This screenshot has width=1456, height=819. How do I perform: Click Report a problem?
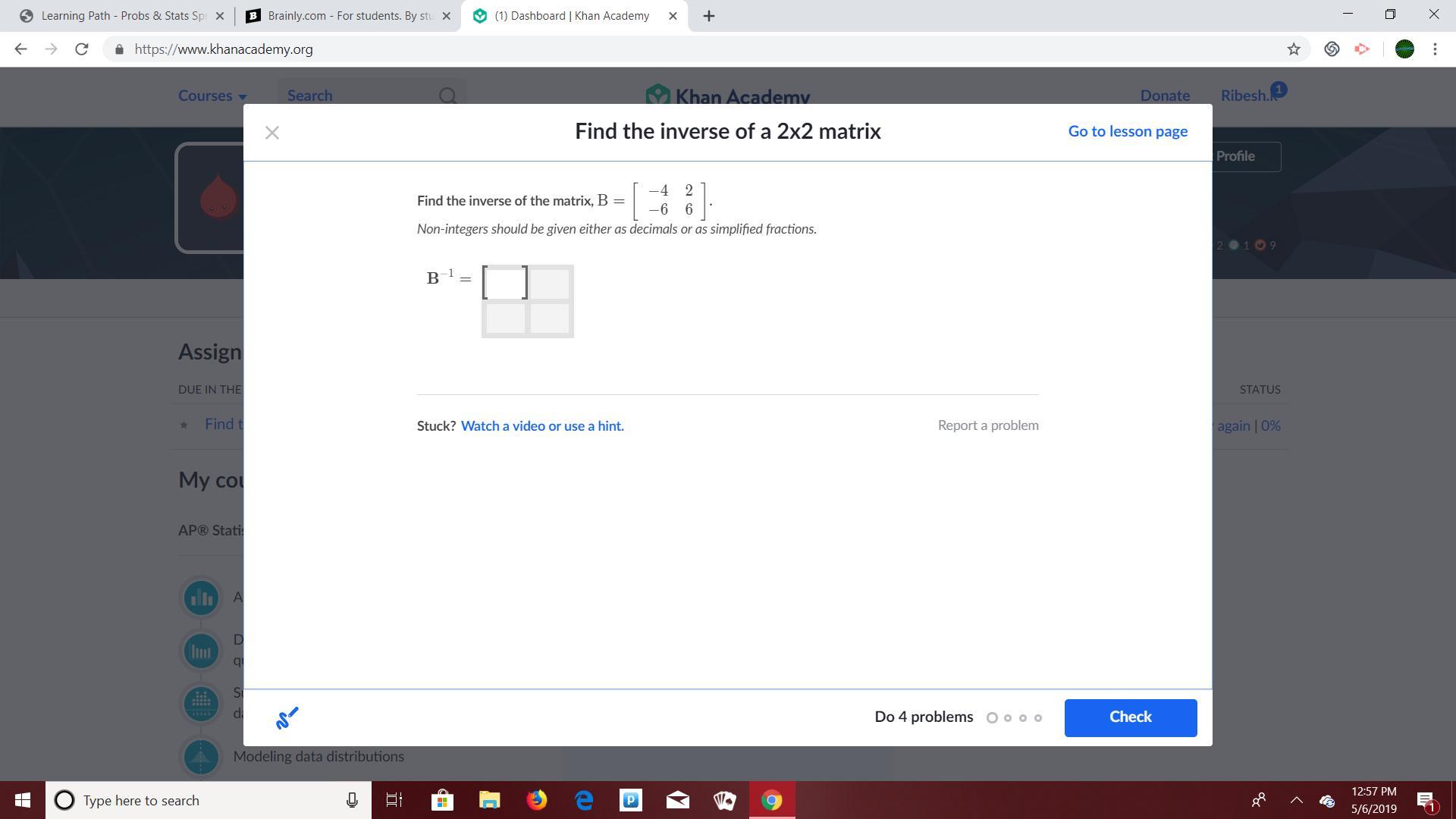988,425
